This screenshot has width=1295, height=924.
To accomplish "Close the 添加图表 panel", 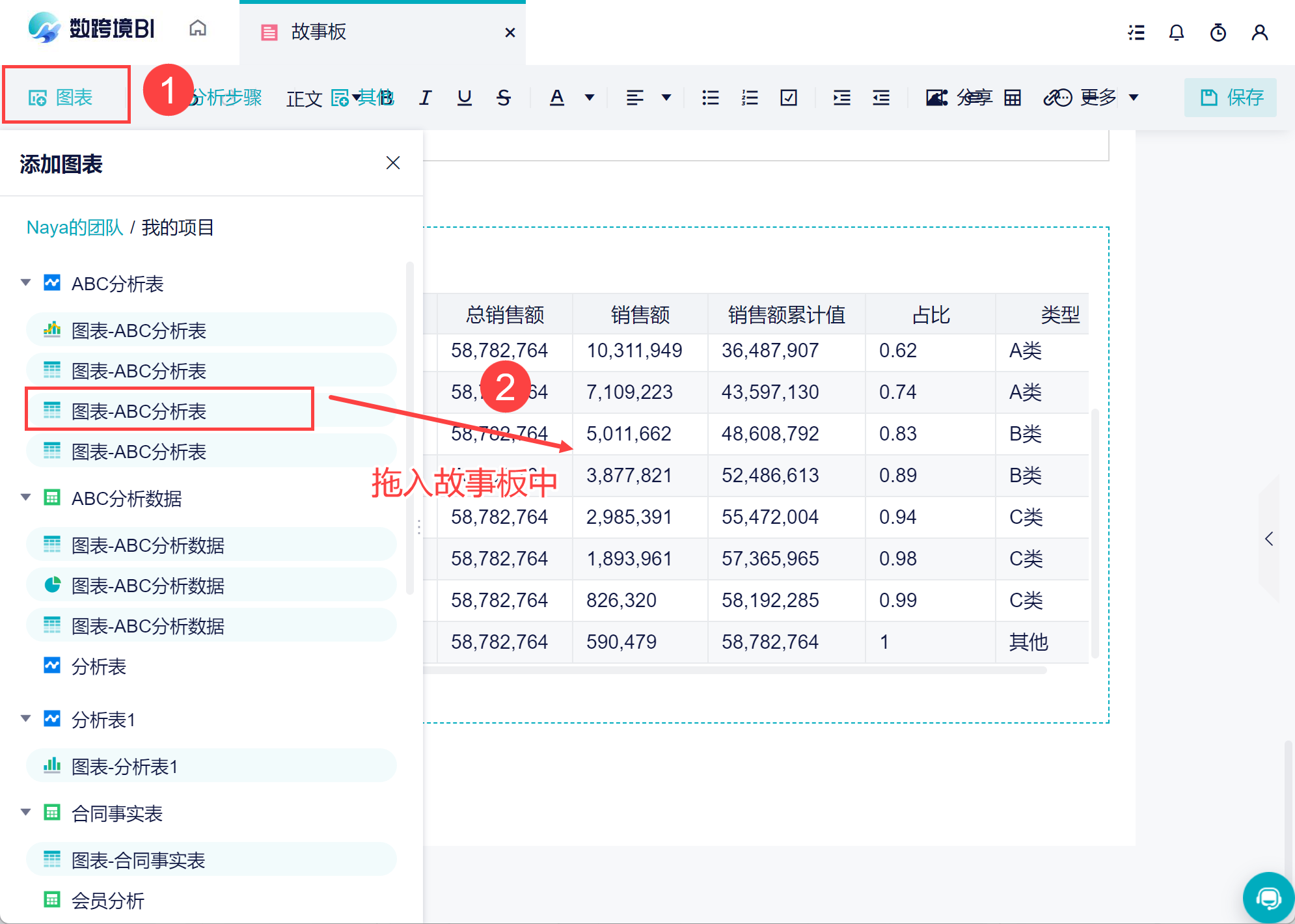I will pos(392,163).
